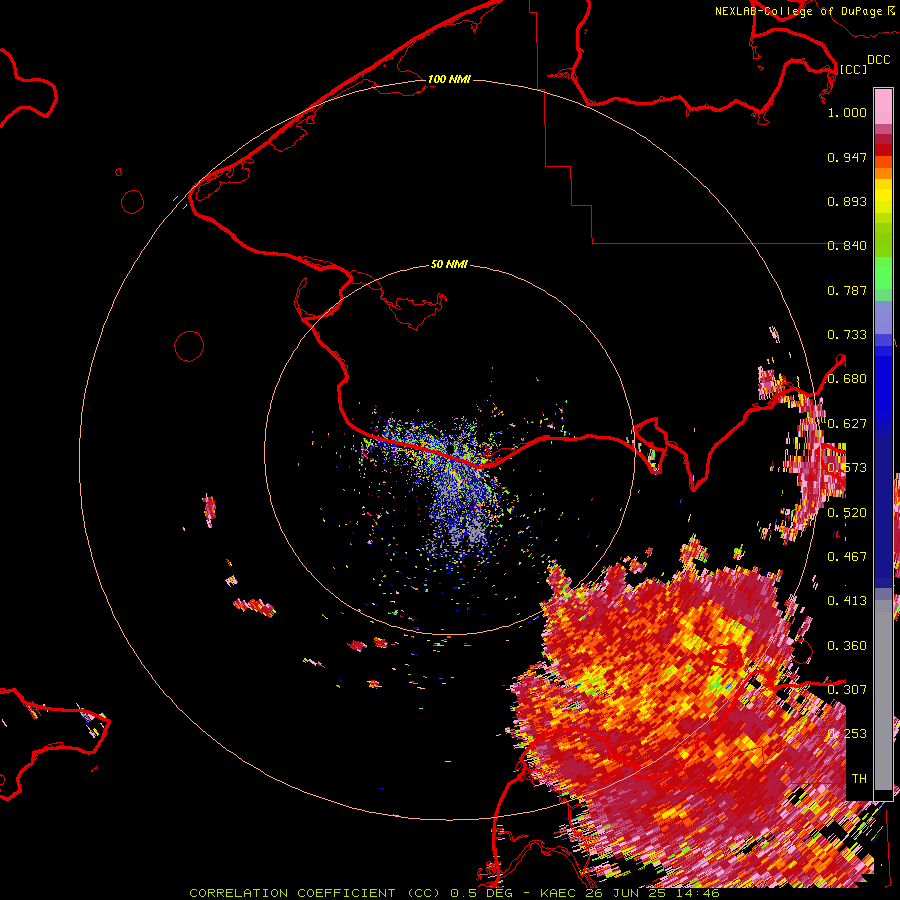Click the 0.360 value on the color scale
Viewport: 900px width, 900px height.
(x=847, y=646)
